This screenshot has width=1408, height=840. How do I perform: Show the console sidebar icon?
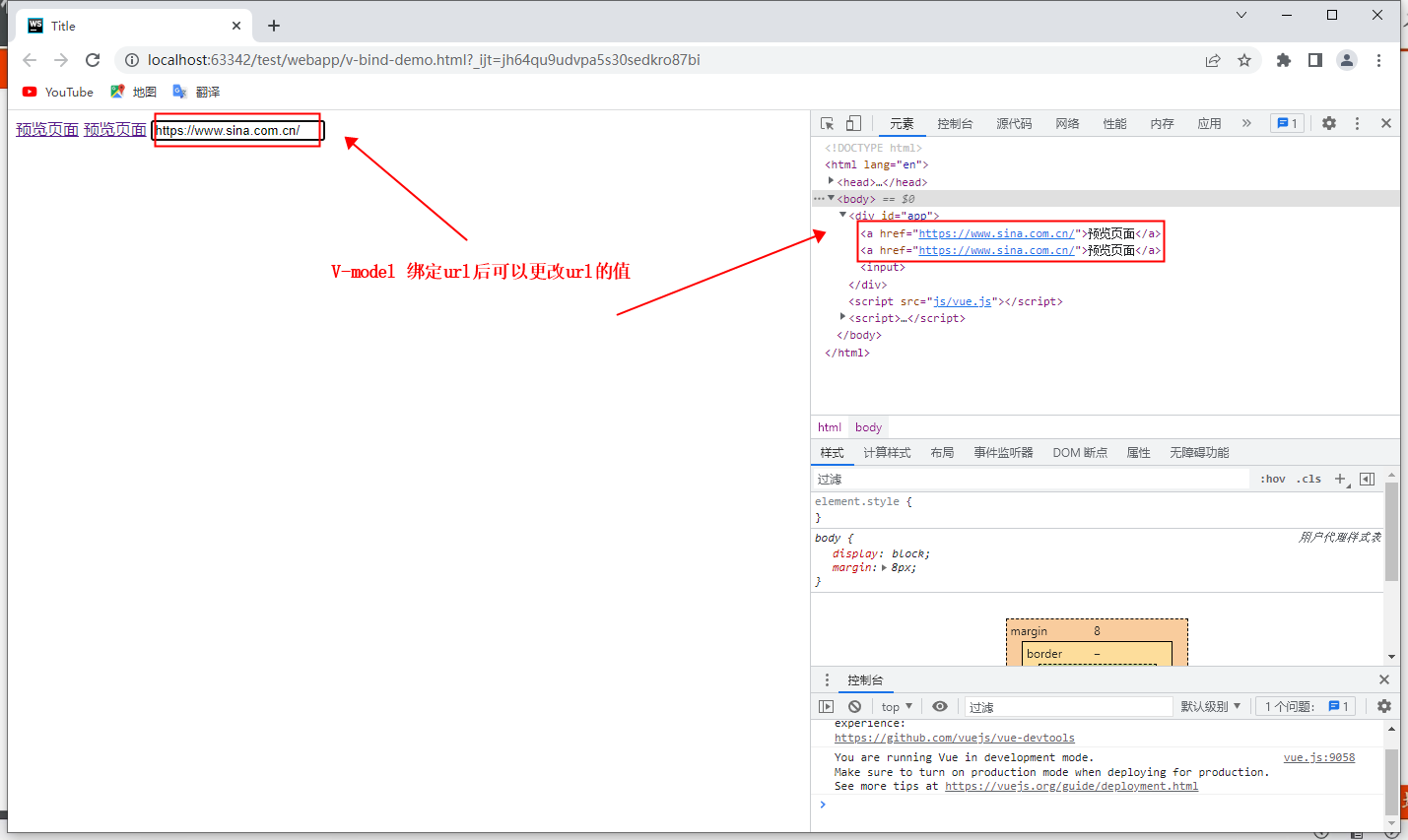827,706
